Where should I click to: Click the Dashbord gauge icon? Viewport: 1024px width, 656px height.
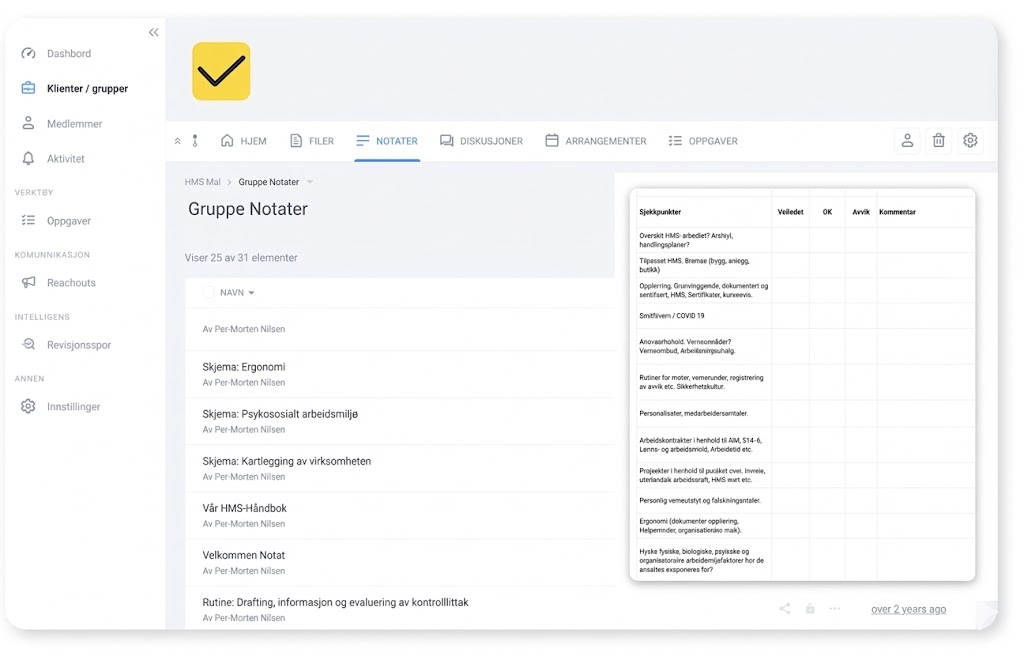(x=28, y=54)
